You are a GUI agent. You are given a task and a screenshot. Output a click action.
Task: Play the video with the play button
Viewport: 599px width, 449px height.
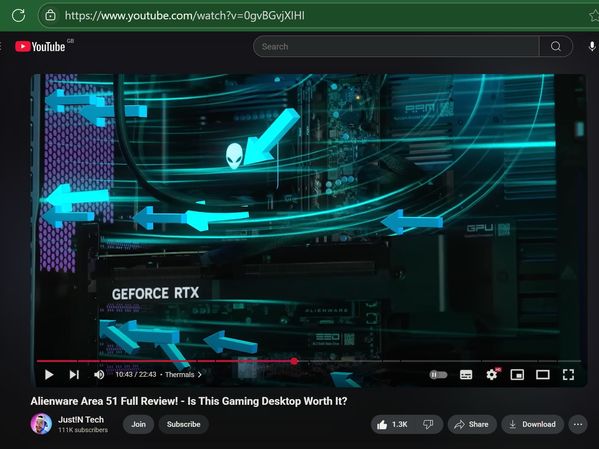(49, 374)
